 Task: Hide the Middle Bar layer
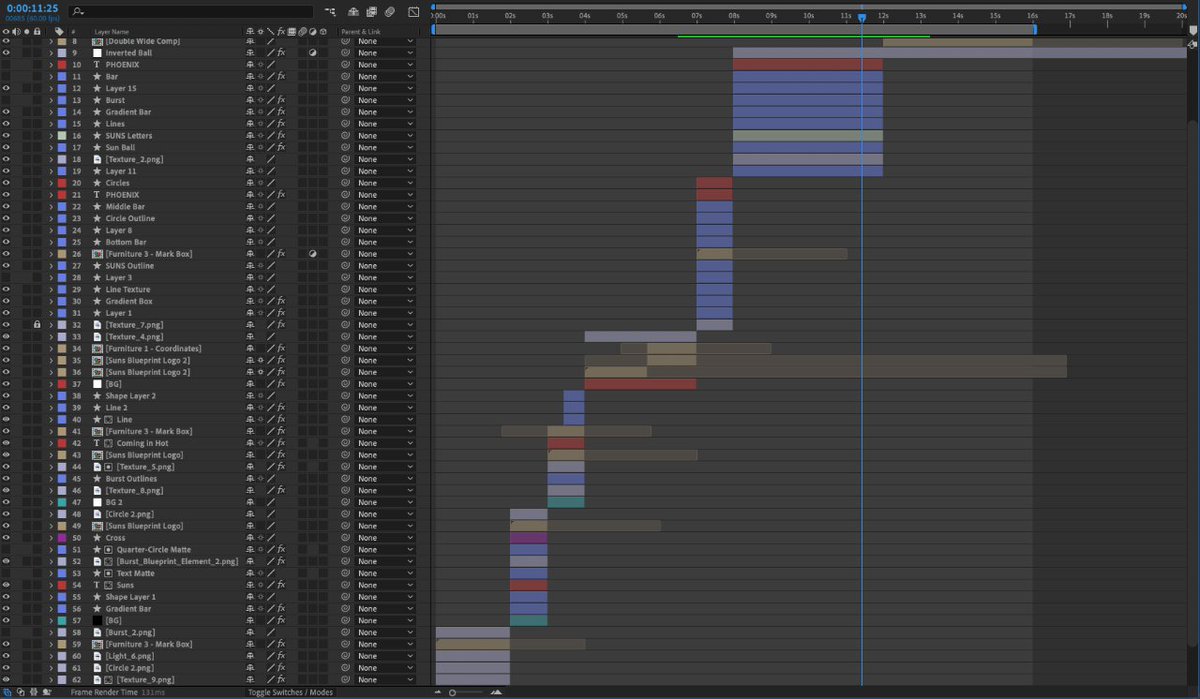coord(6,206)
